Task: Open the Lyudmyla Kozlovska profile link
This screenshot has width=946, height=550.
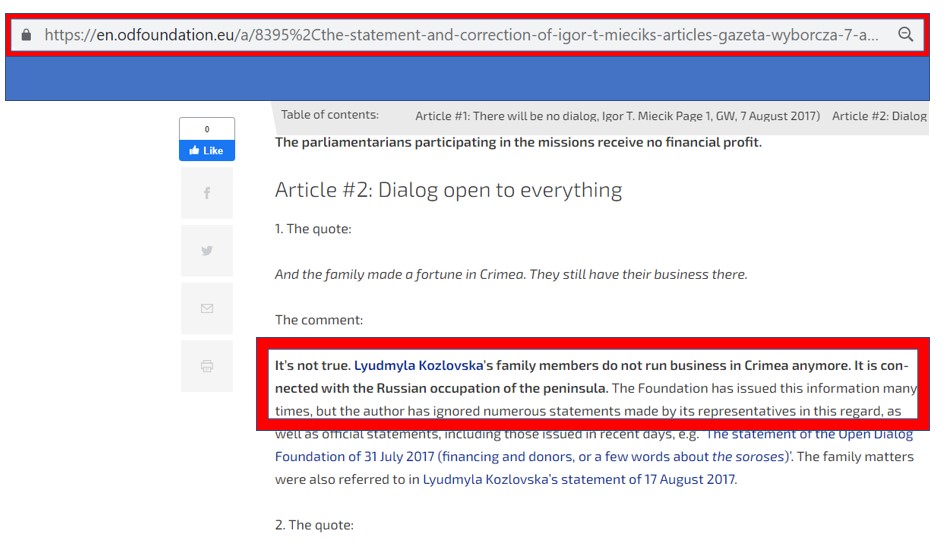Action: pyautogui.click(x=418, y=365)
